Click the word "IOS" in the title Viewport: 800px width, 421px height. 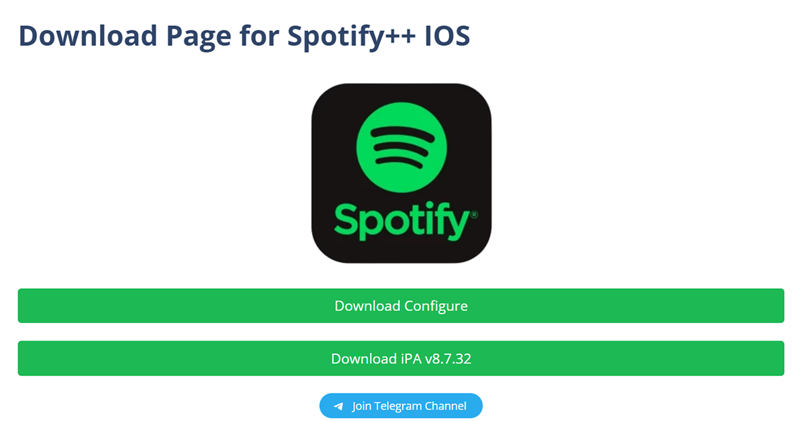(x=447, y=36)
